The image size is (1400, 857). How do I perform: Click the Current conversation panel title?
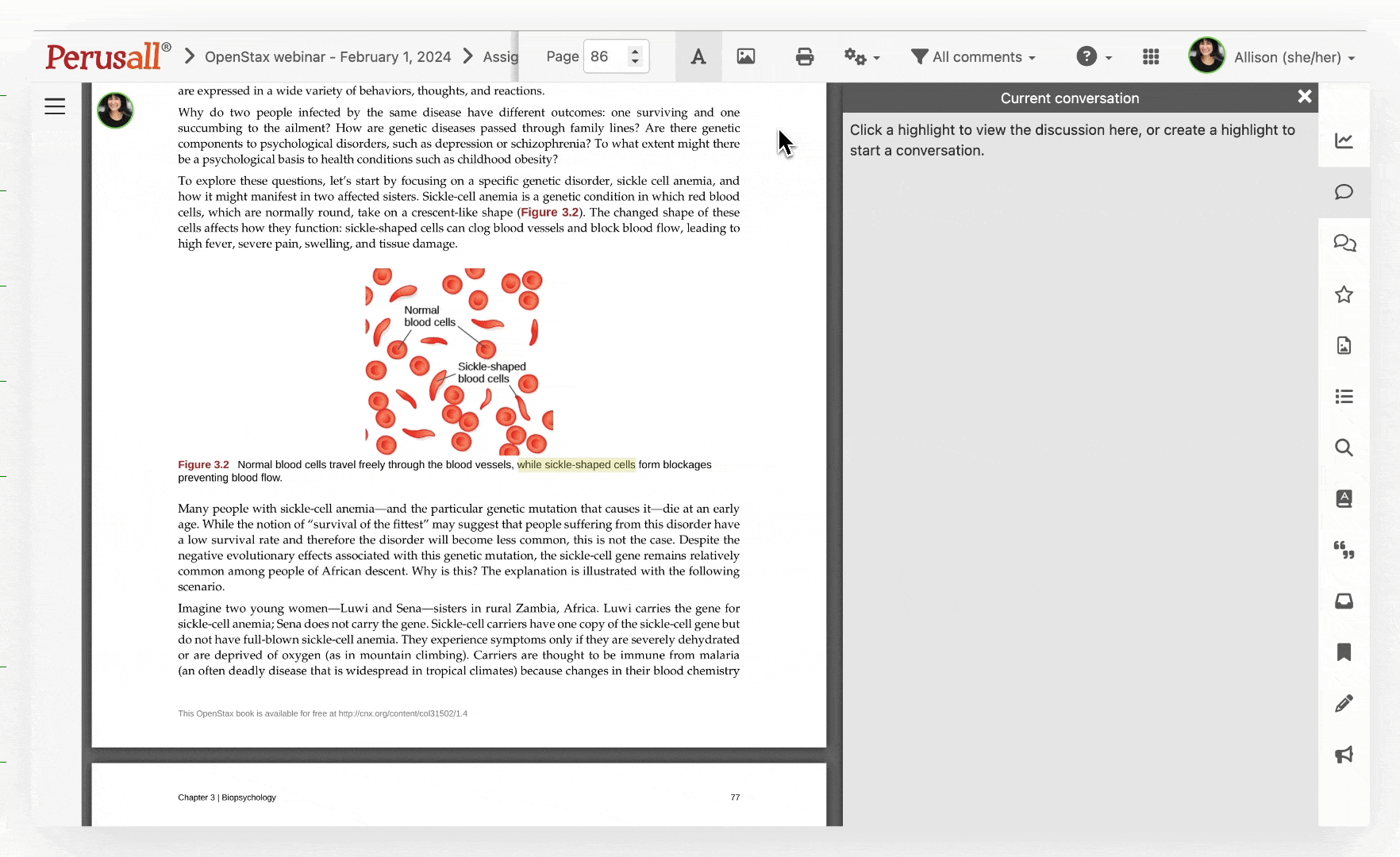pos(1070,98)
